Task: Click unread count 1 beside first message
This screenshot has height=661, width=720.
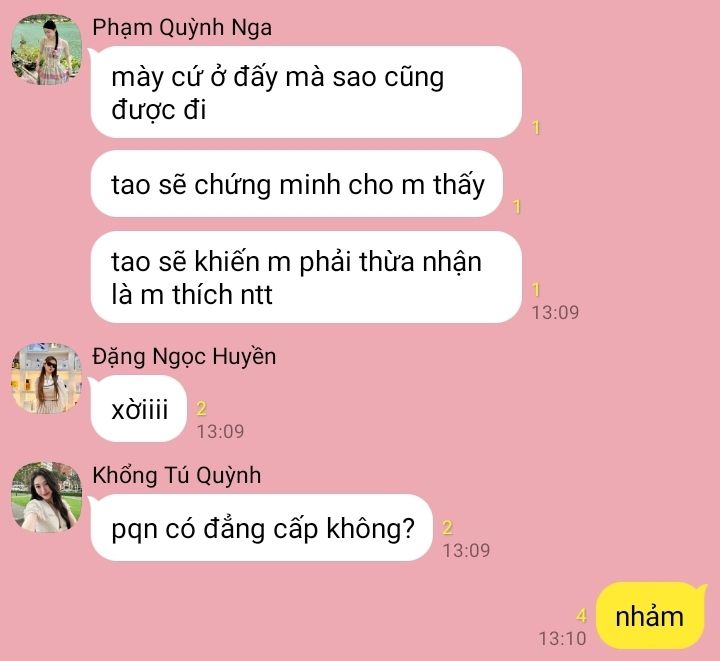Action: pos(536,128)
